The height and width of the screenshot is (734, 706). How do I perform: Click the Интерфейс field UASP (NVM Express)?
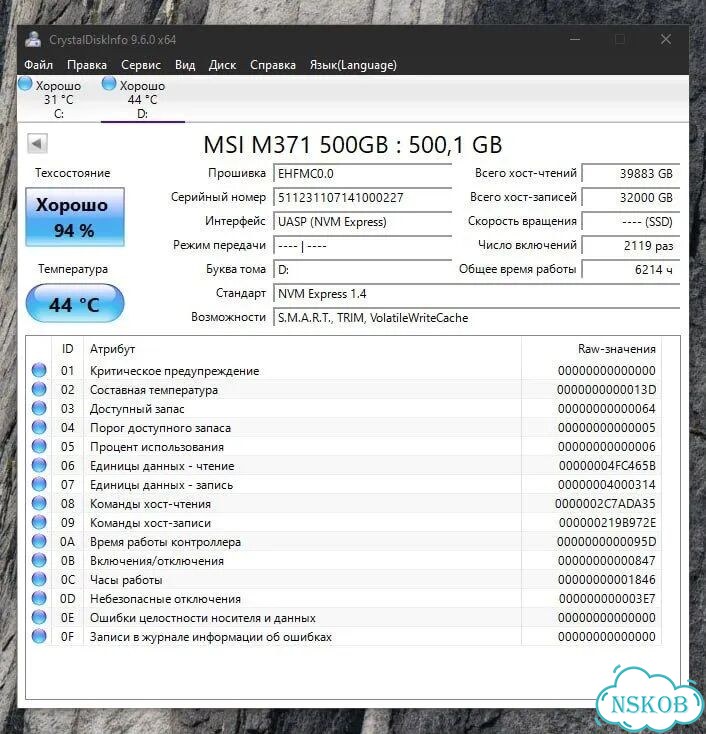(362, 221)
